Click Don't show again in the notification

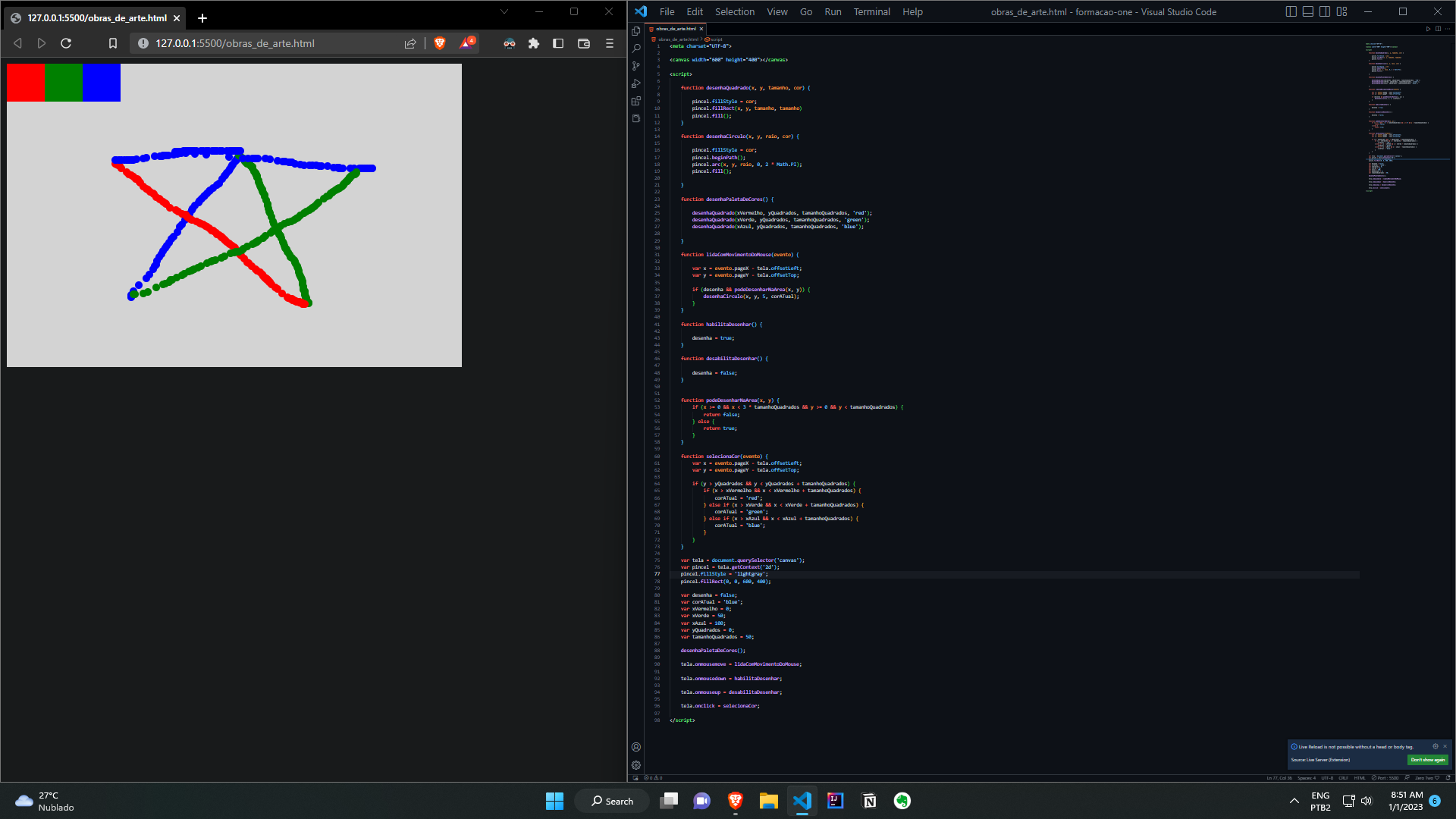1428,760
